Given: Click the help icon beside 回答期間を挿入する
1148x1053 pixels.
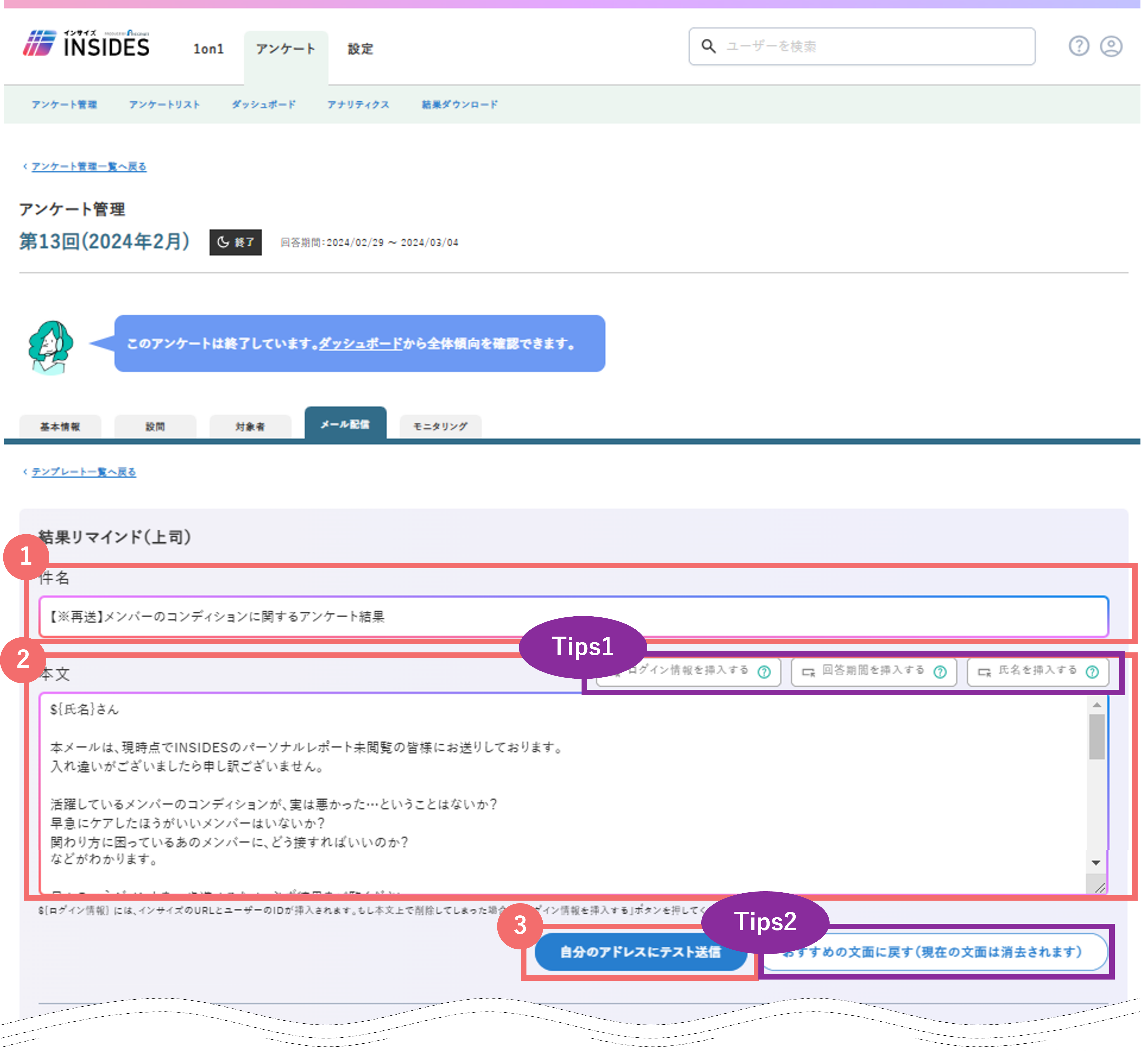Looking at the screenshot, I should [x=940, y=672].
